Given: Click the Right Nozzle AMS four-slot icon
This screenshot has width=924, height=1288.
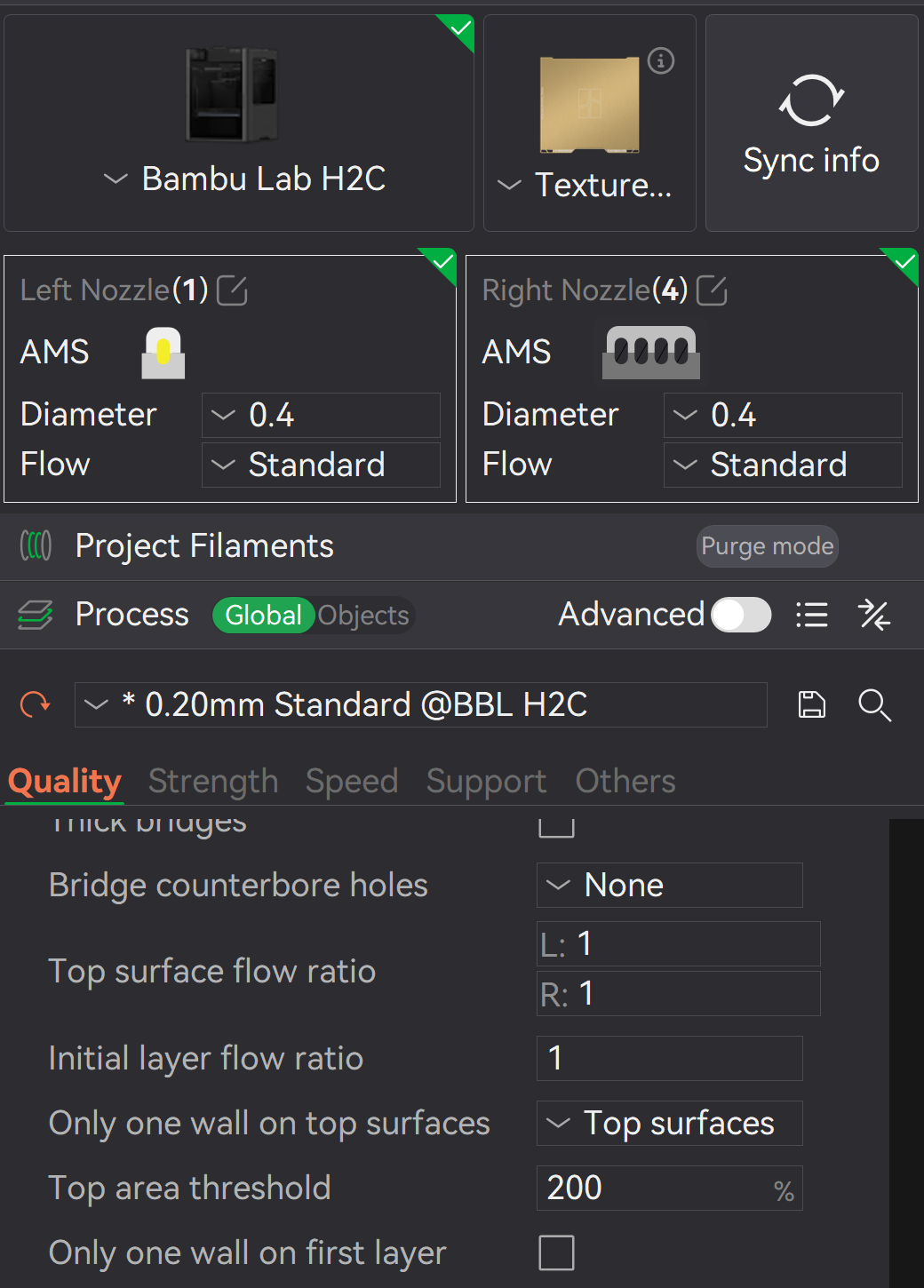Looking at the screenshot, I should tap(651, 353).
